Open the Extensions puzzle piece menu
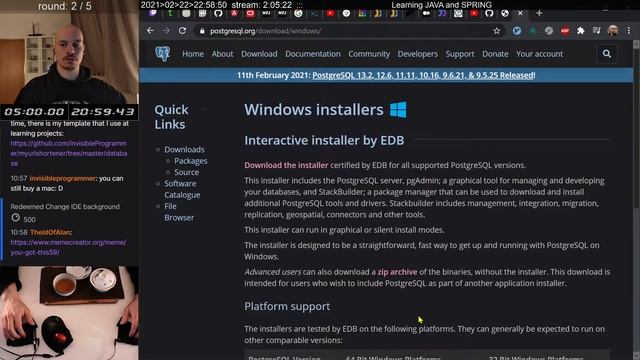640x360 pixels. (580, 31)
